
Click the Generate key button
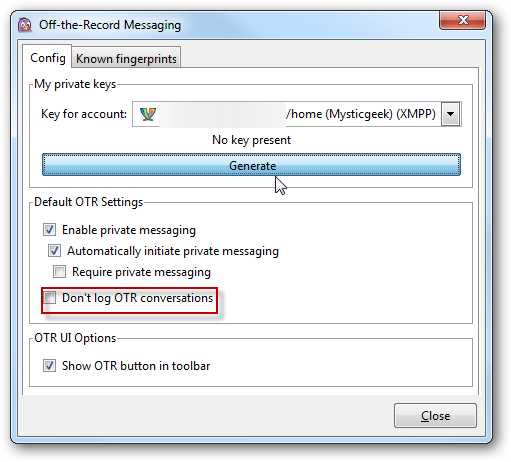pyautogui.click(x=251, y=165)
